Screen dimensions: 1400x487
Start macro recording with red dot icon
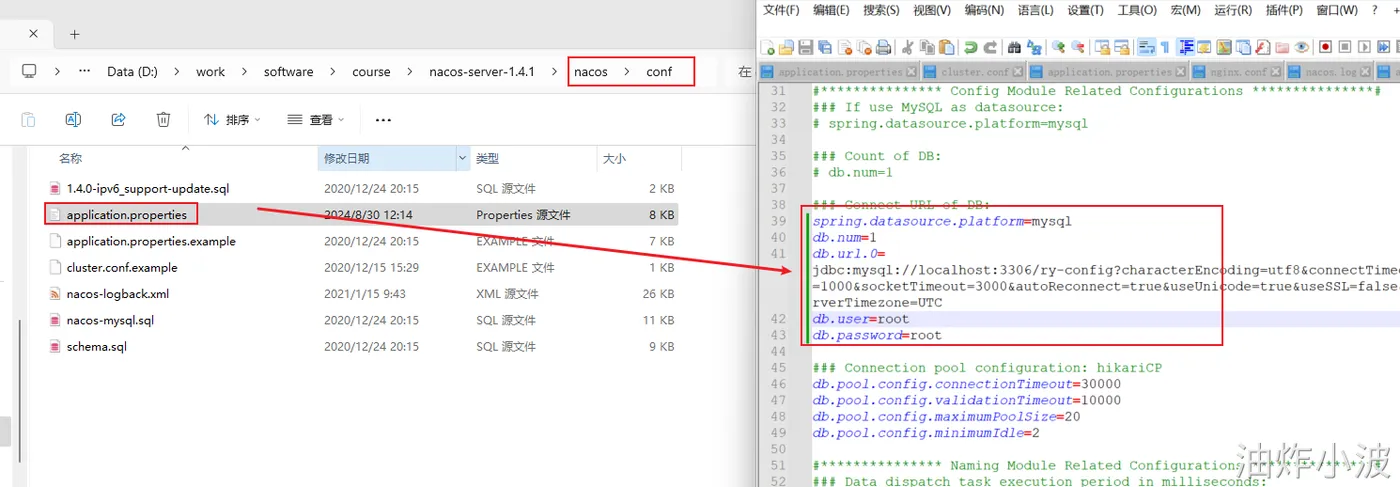[x=1325, y=47]
